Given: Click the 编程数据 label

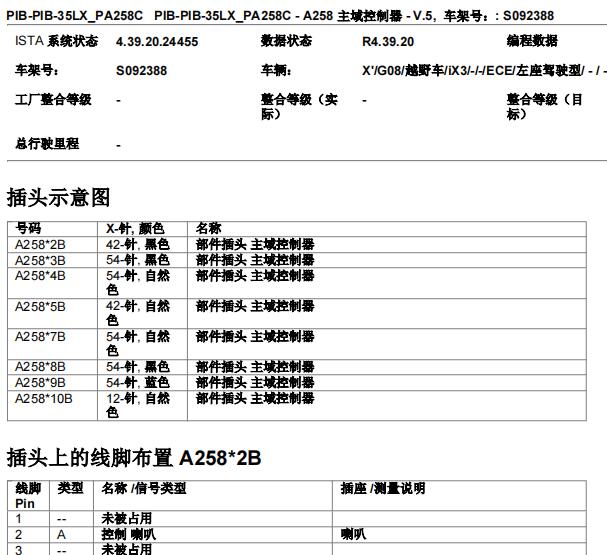Looking at the screenshot, I should (532, 41).
